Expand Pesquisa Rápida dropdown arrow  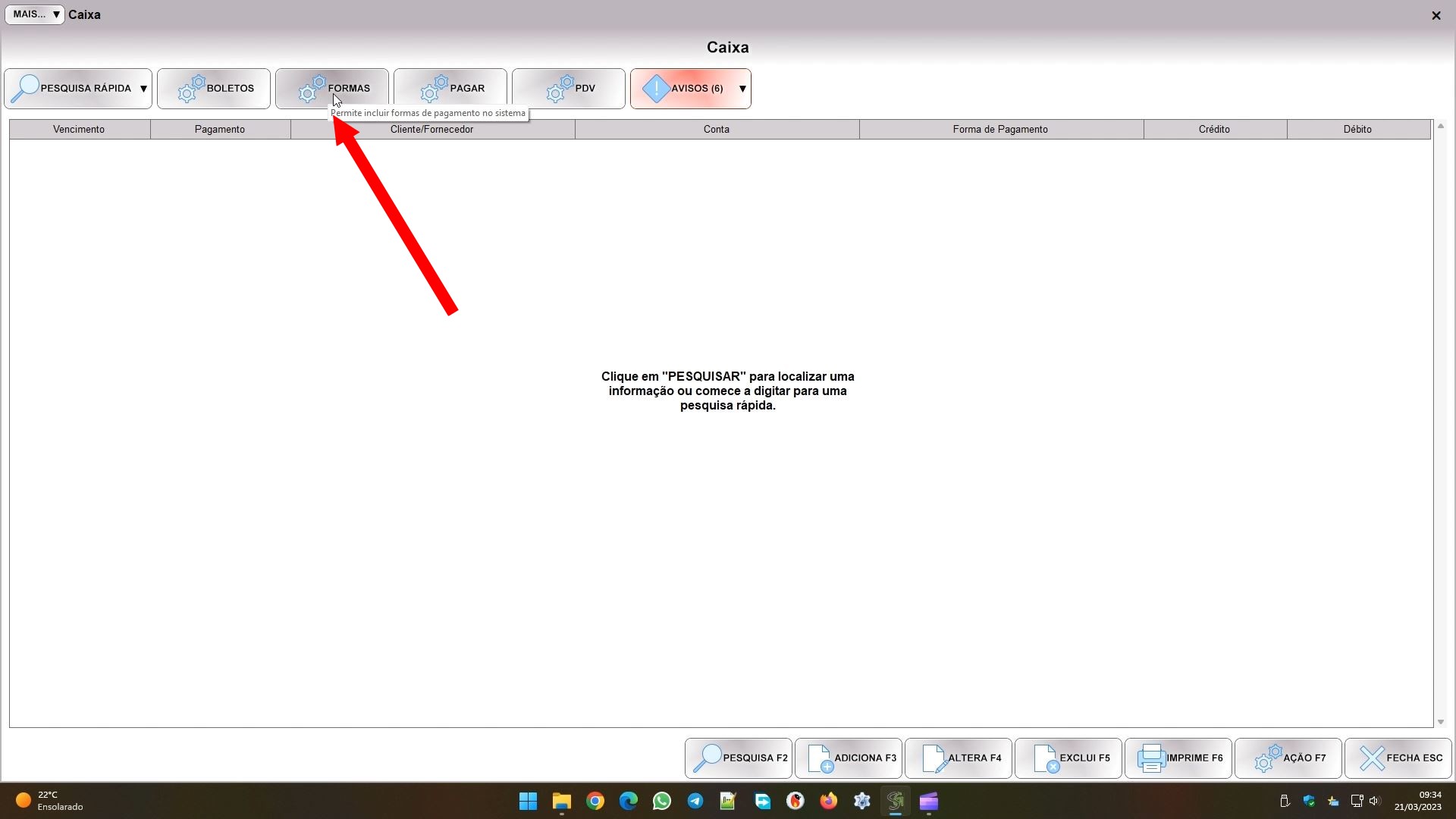(x=143, y=89)
